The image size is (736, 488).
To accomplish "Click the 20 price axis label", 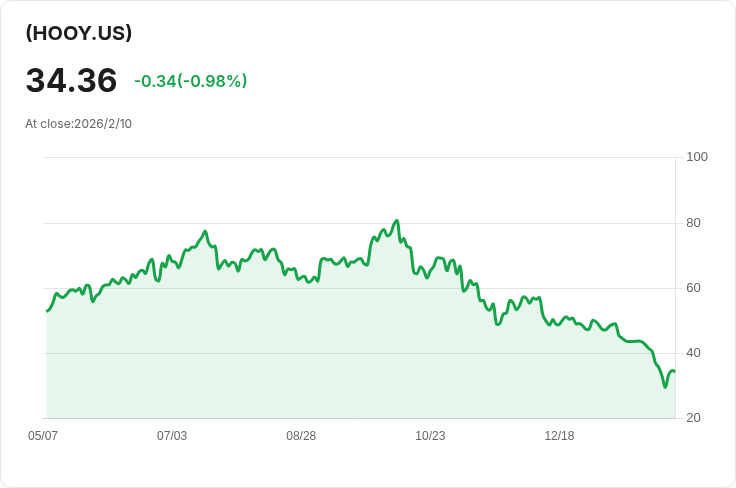I will [694, 418].
